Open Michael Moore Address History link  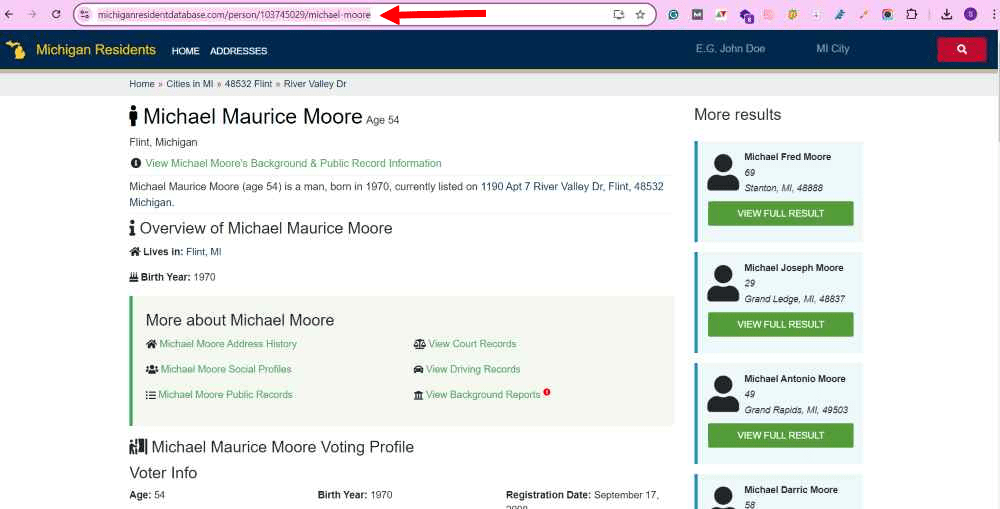228,344
